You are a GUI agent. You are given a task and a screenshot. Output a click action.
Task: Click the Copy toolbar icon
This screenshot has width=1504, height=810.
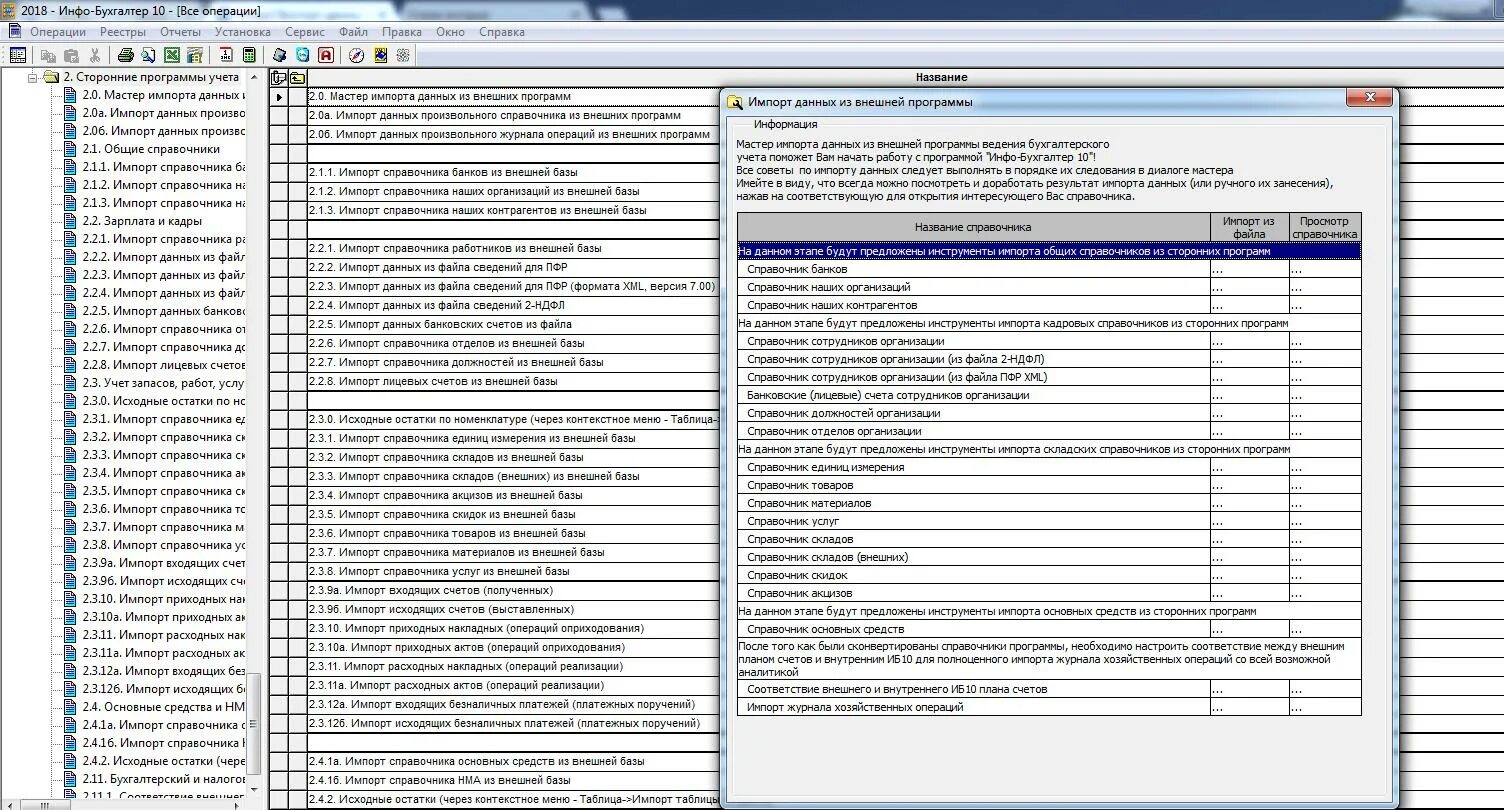(48, 56)
